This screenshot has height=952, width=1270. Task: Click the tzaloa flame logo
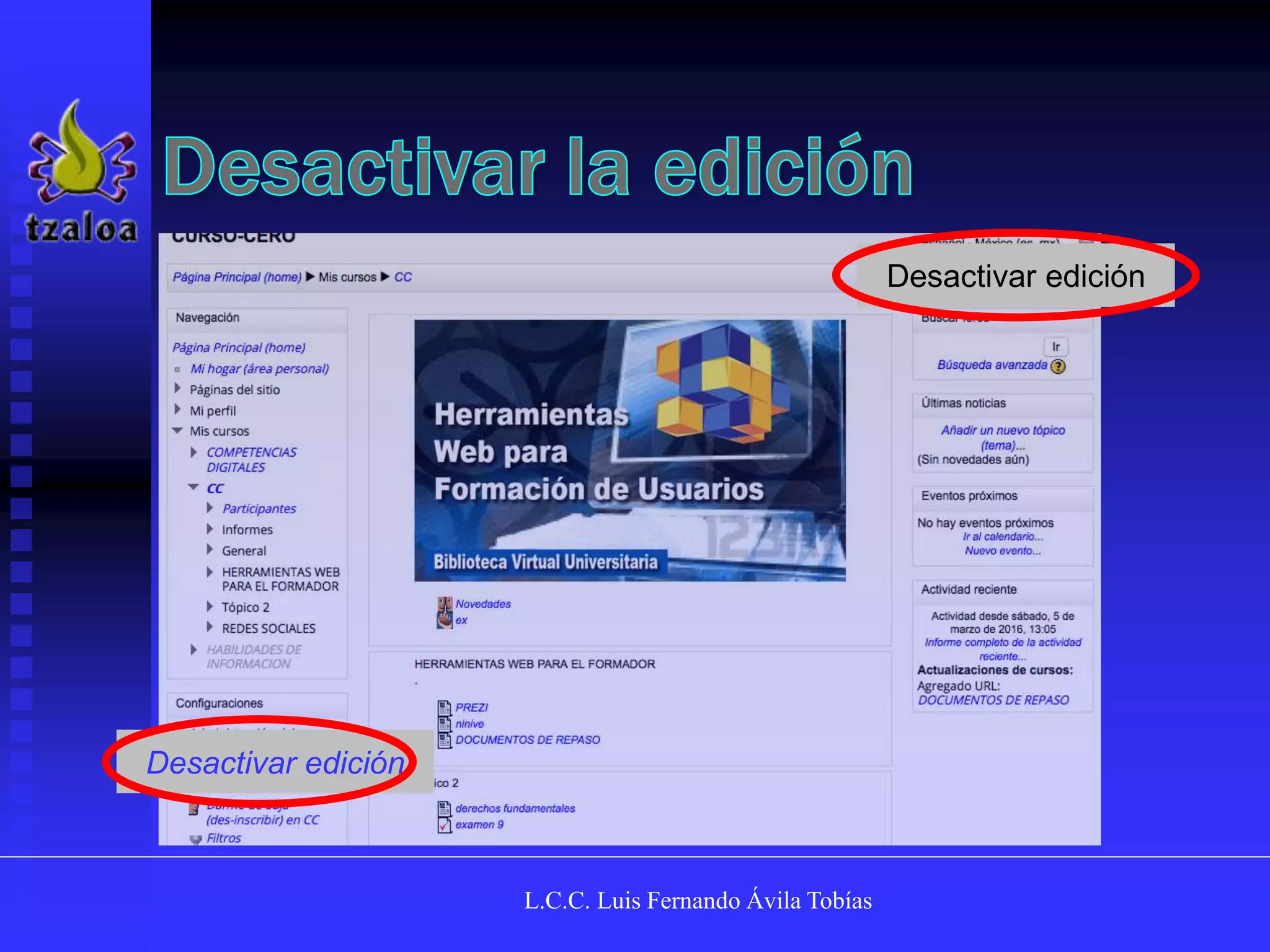(x=81, y=170)
